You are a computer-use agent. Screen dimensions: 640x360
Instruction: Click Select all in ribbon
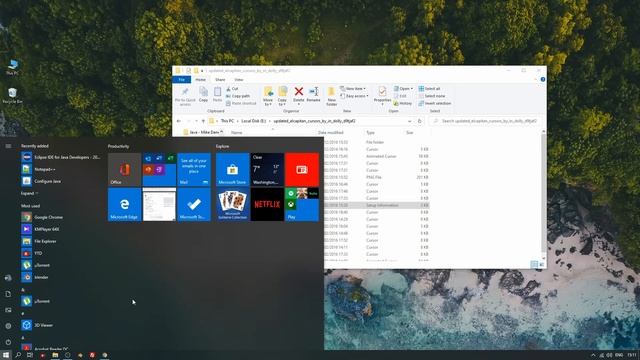429,89
